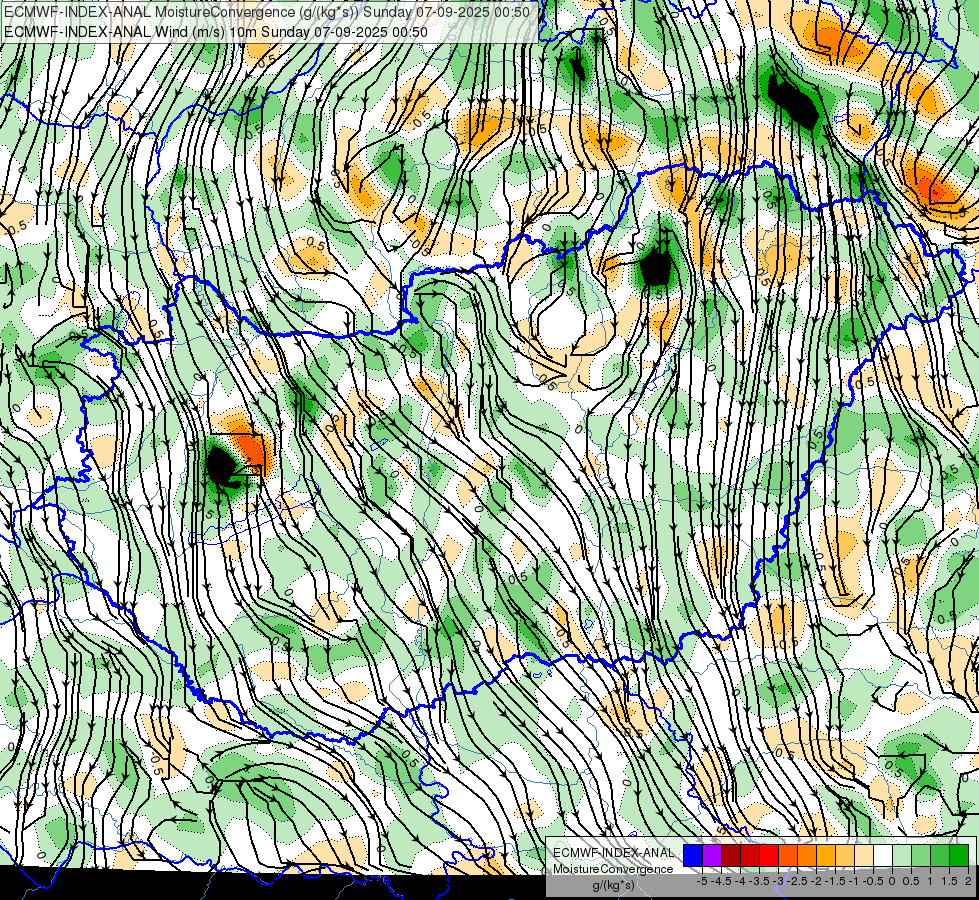This screenshot has height=900, width=979.
Task: Click the orange swatch (-2.5 to -2)
Action: (x=807, y=856)
